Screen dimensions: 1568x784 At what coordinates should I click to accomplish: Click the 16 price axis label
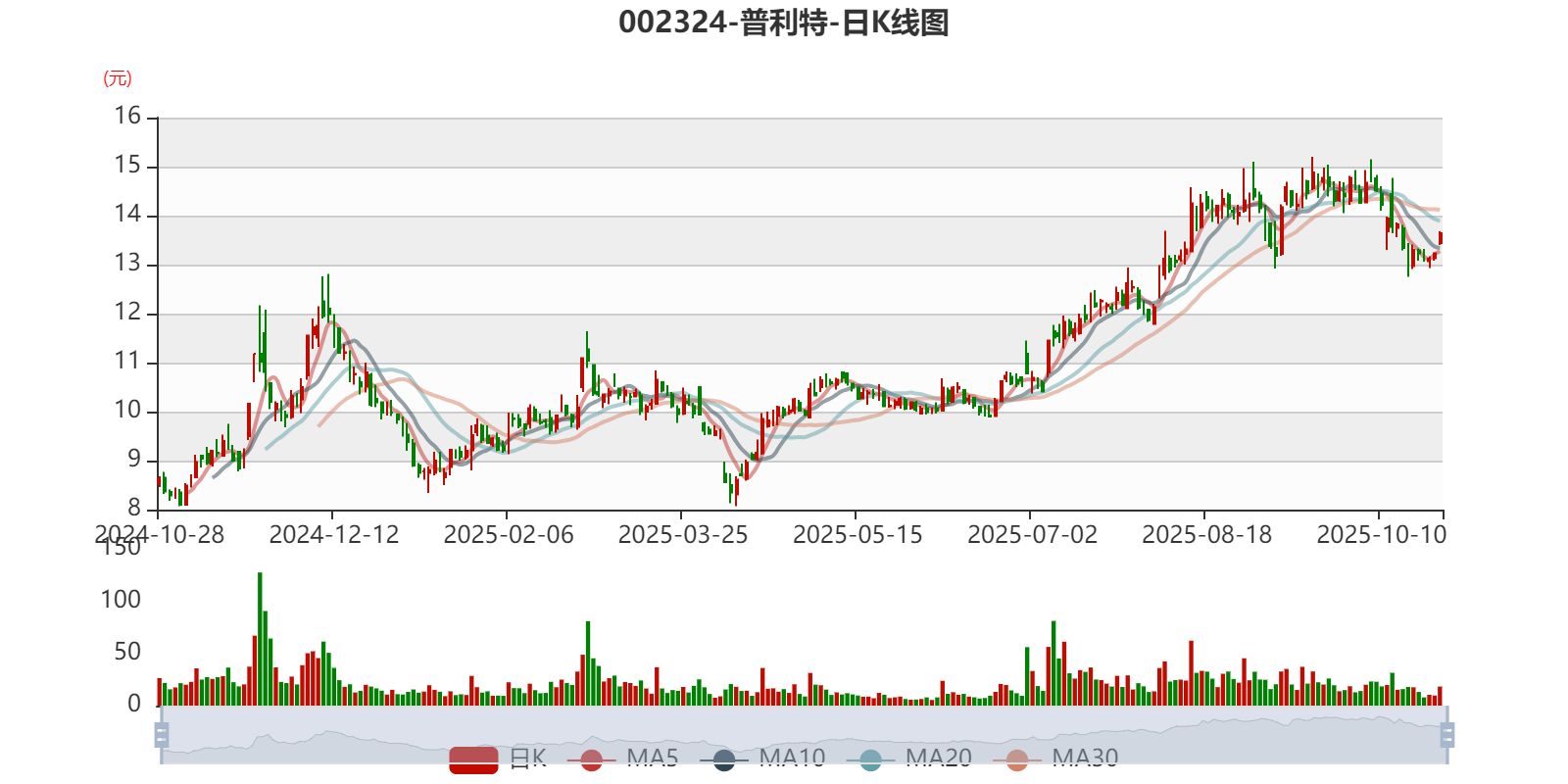coord(127,117)
